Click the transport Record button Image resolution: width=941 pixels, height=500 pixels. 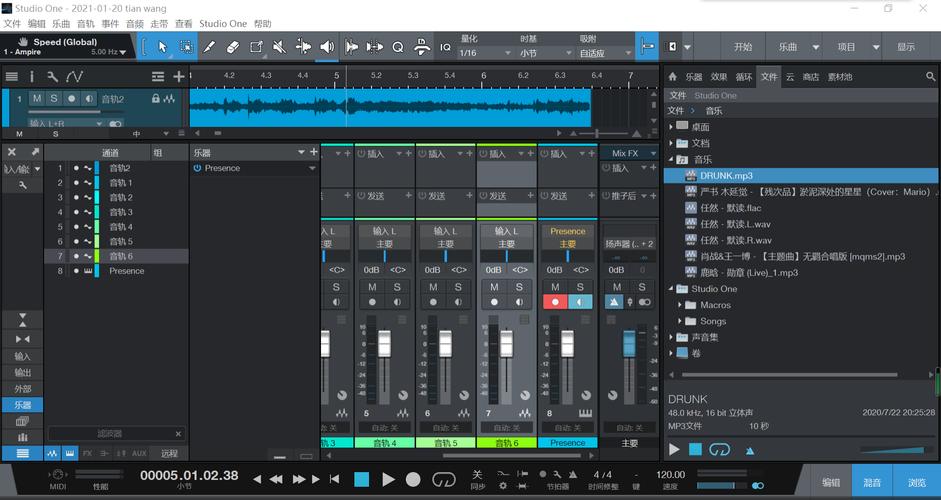tap(413, 479)
